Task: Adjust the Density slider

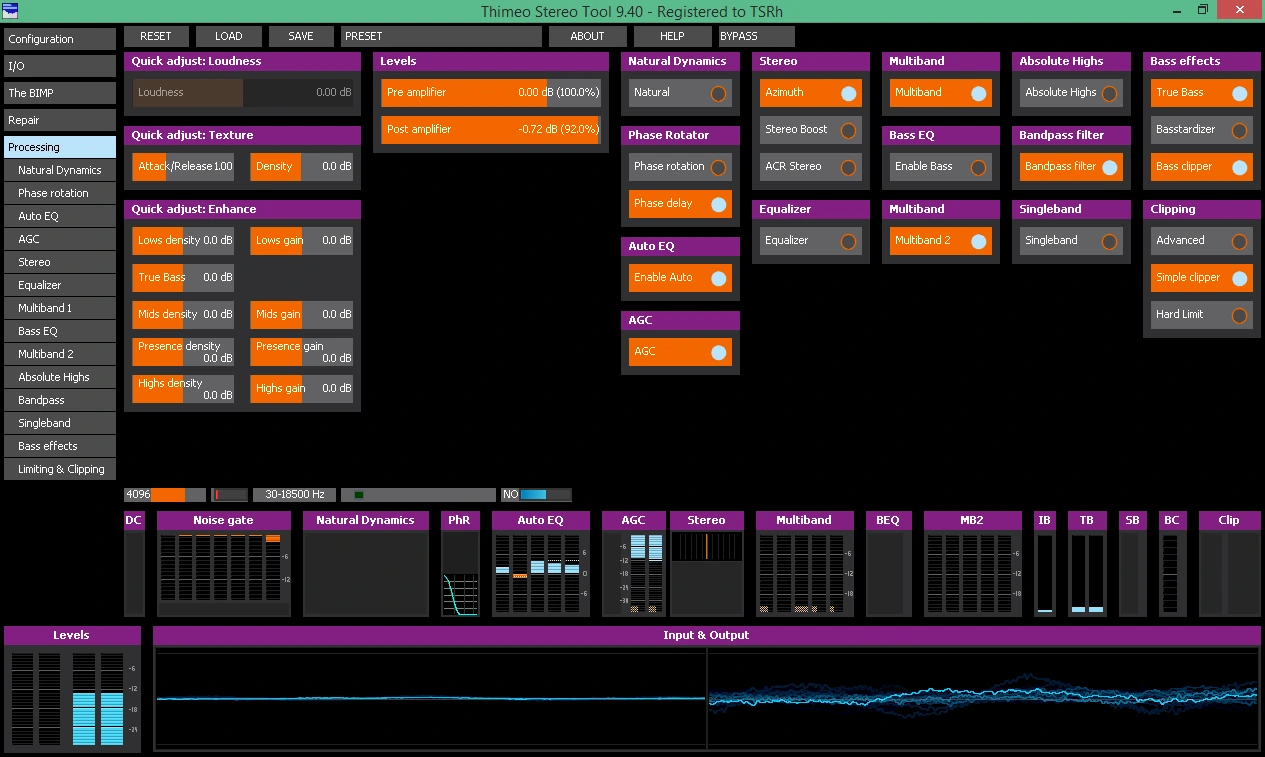Action: tap(302, 166)
